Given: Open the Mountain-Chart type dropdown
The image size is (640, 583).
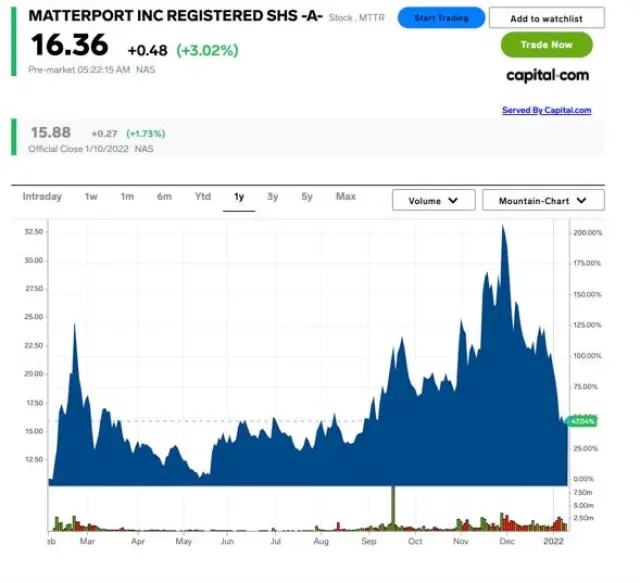Looking at the screenshot, I should [543, 200].
